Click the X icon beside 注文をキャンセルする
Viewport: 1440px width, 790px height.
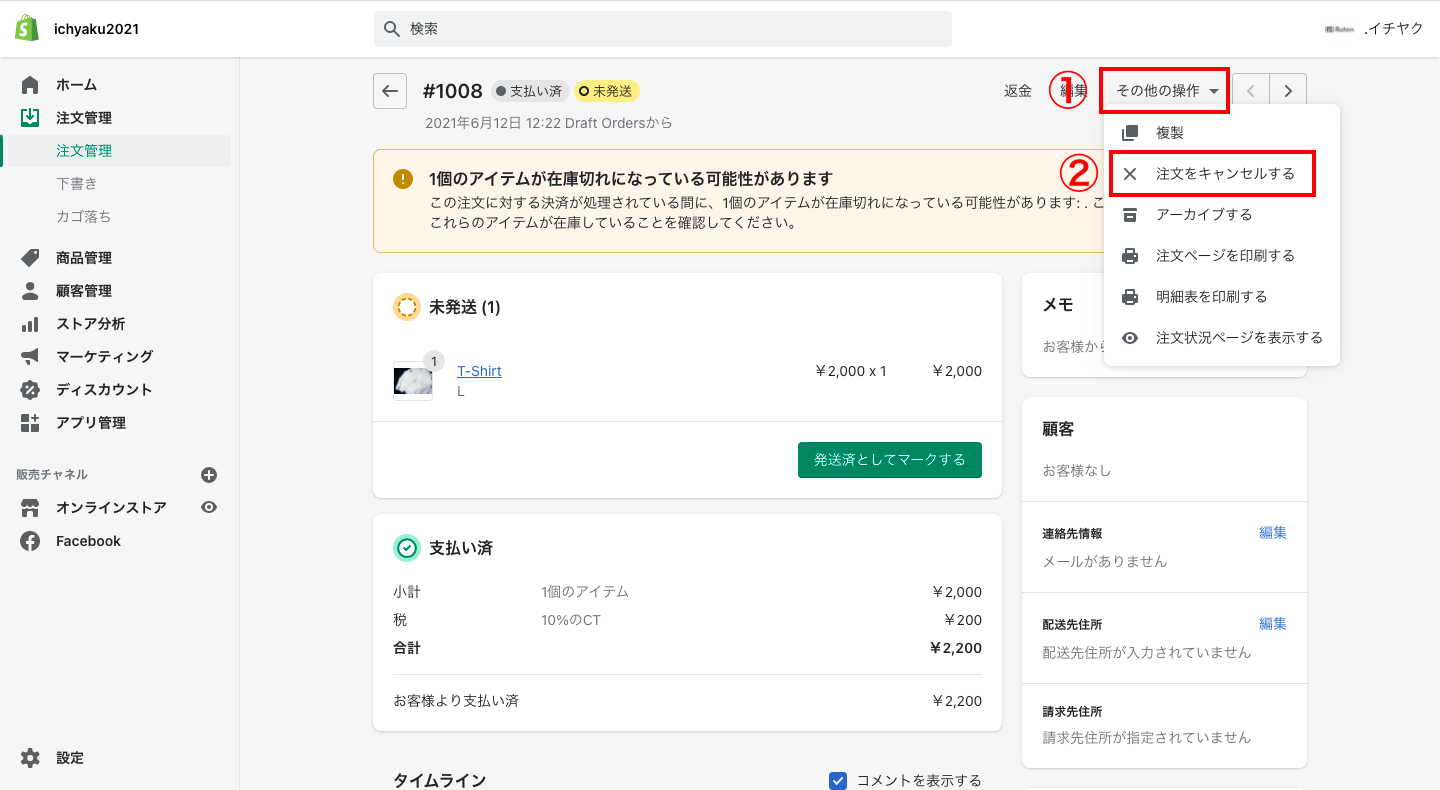click(x=1130, y=174)
